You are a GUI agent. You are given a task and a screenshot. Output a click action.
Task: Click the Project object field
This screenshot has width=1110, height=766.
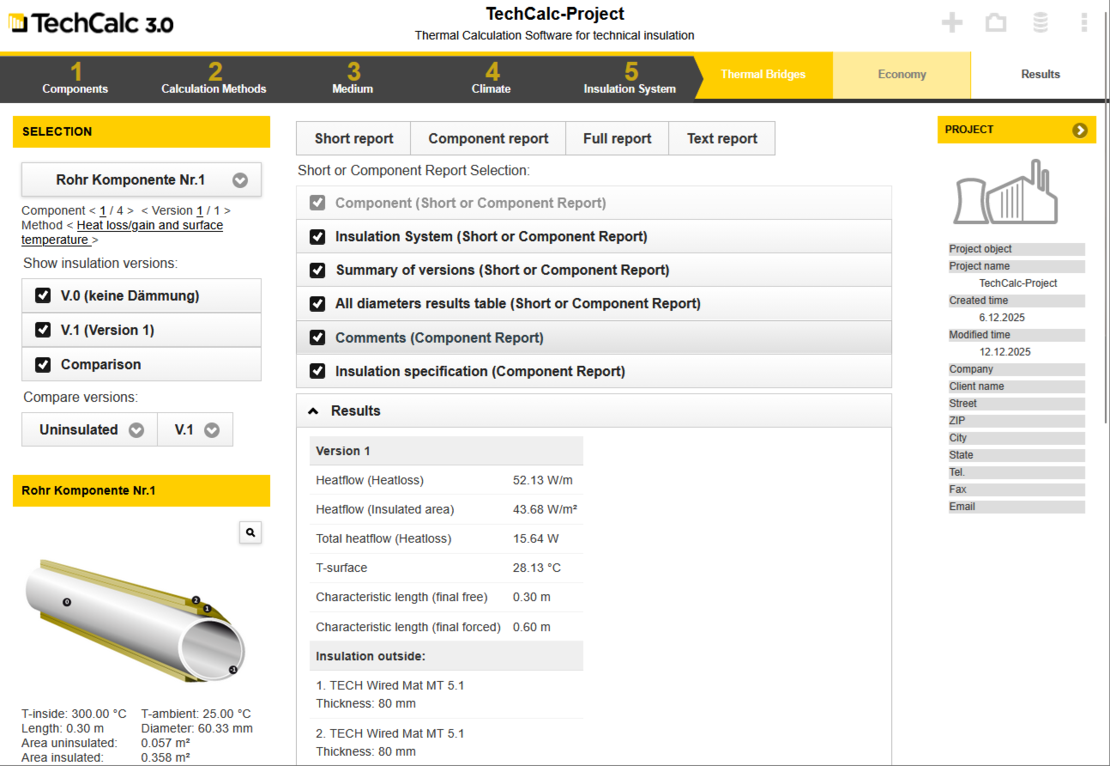(x=1017, y=249)
